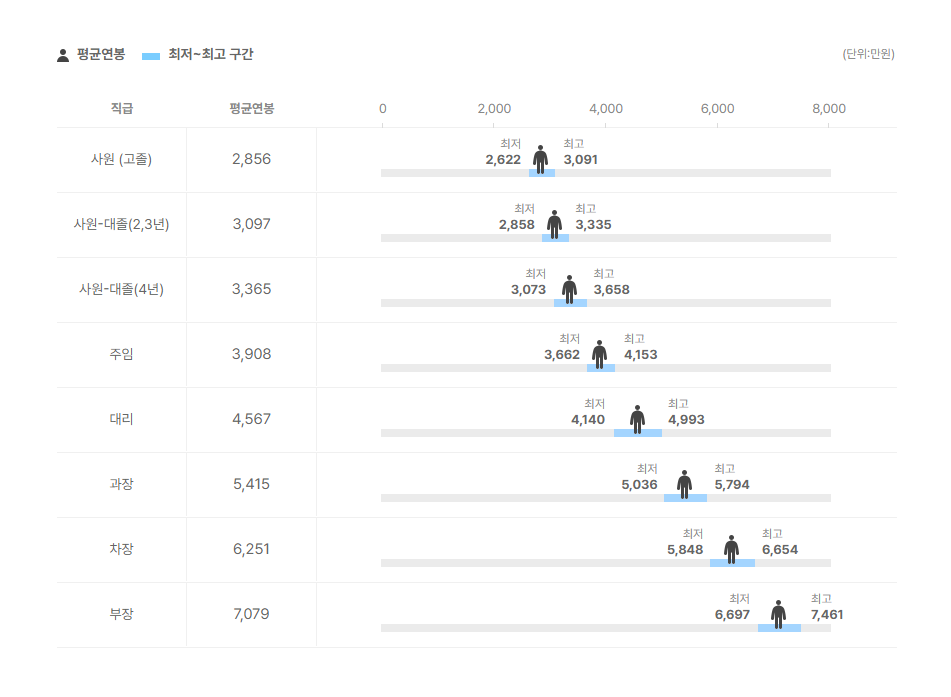951x697 pixels.
Task: Click the 평균연봉 column header
Action: click(251, 109)
